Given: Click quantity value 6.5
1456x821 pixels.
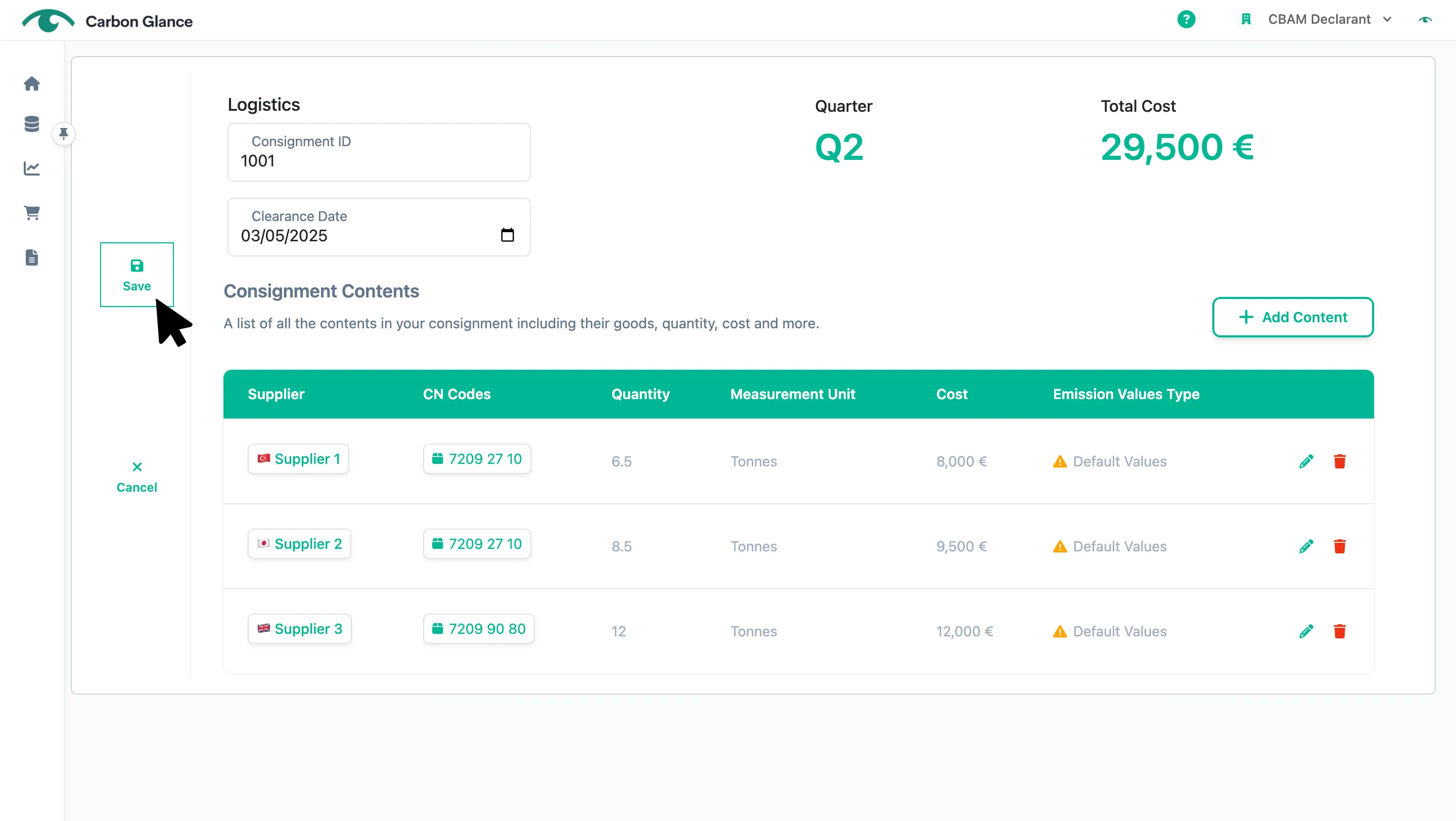Looking at the screenshot, I should click(621, 461).
